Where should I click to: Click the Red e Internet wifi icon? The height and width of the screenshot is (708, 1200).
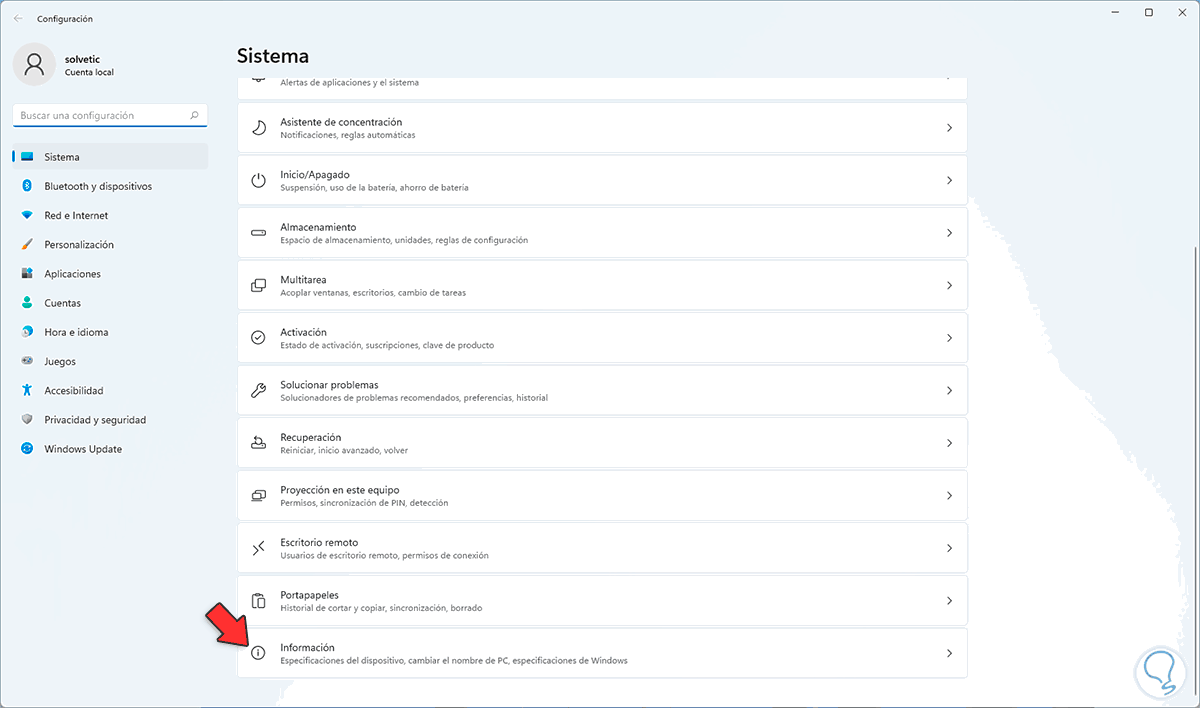point(26,215)
